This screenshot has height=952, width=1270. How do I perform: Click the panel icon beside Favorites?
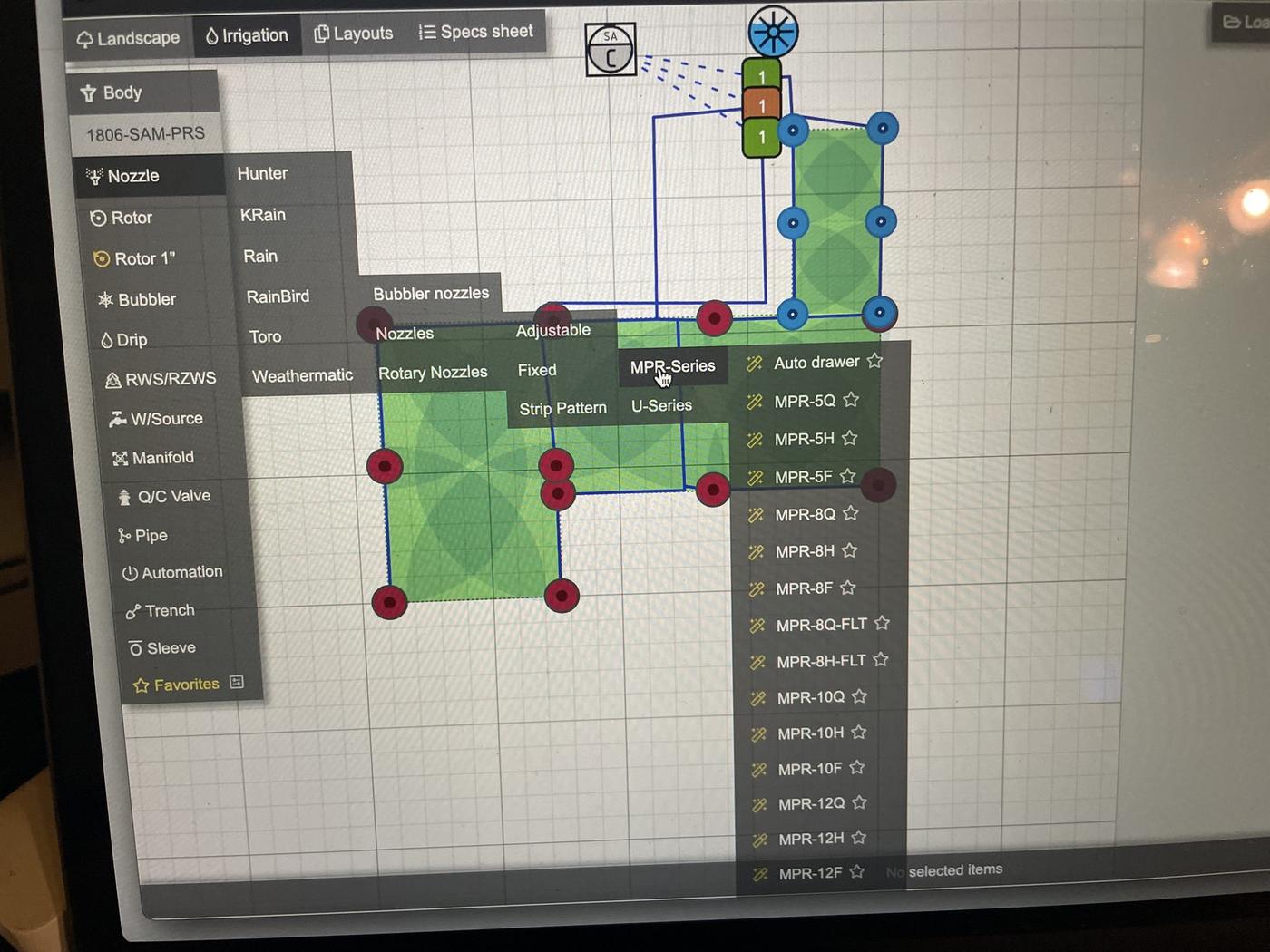237,682
